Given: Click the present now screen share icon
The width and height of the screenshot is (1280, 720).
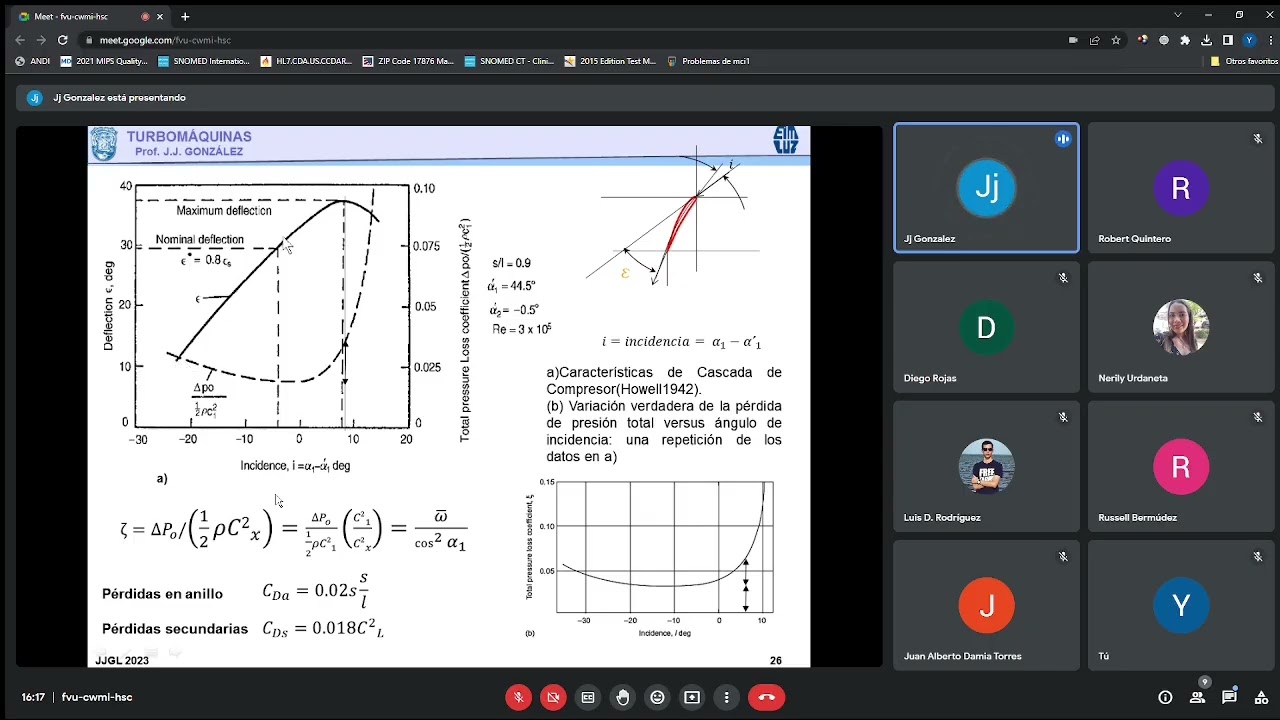Looking at the screenshot, I should (x=692, y=698).
